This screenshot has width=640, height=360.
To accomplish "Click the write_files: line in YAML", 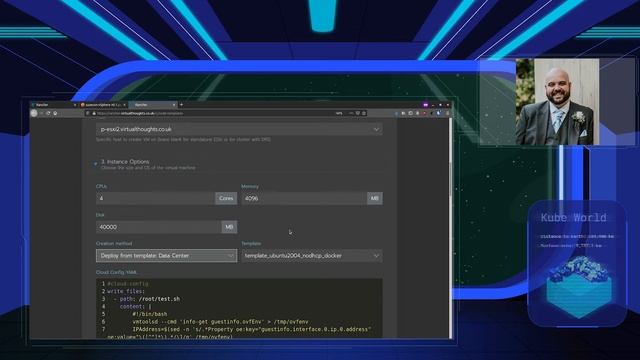I will (x=126, y=291).
